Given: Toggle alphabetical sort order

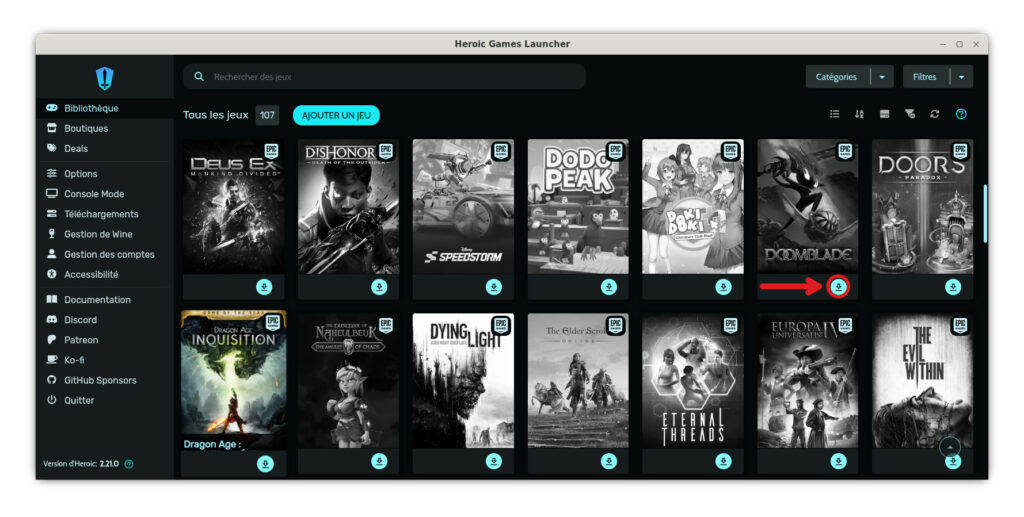Looking at the screenshot, I should (859, 114).
